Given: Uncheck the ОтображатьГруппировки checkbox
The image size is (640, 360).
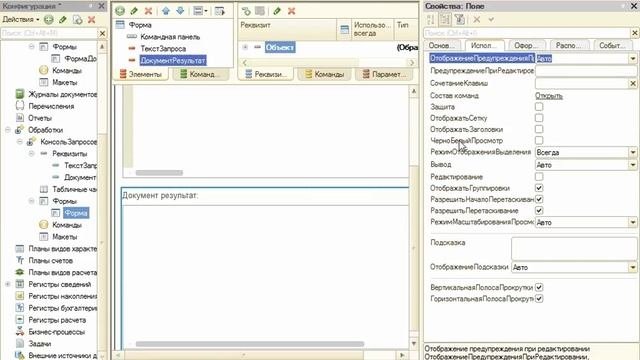Looking at the screenshot, I should 539,188.
